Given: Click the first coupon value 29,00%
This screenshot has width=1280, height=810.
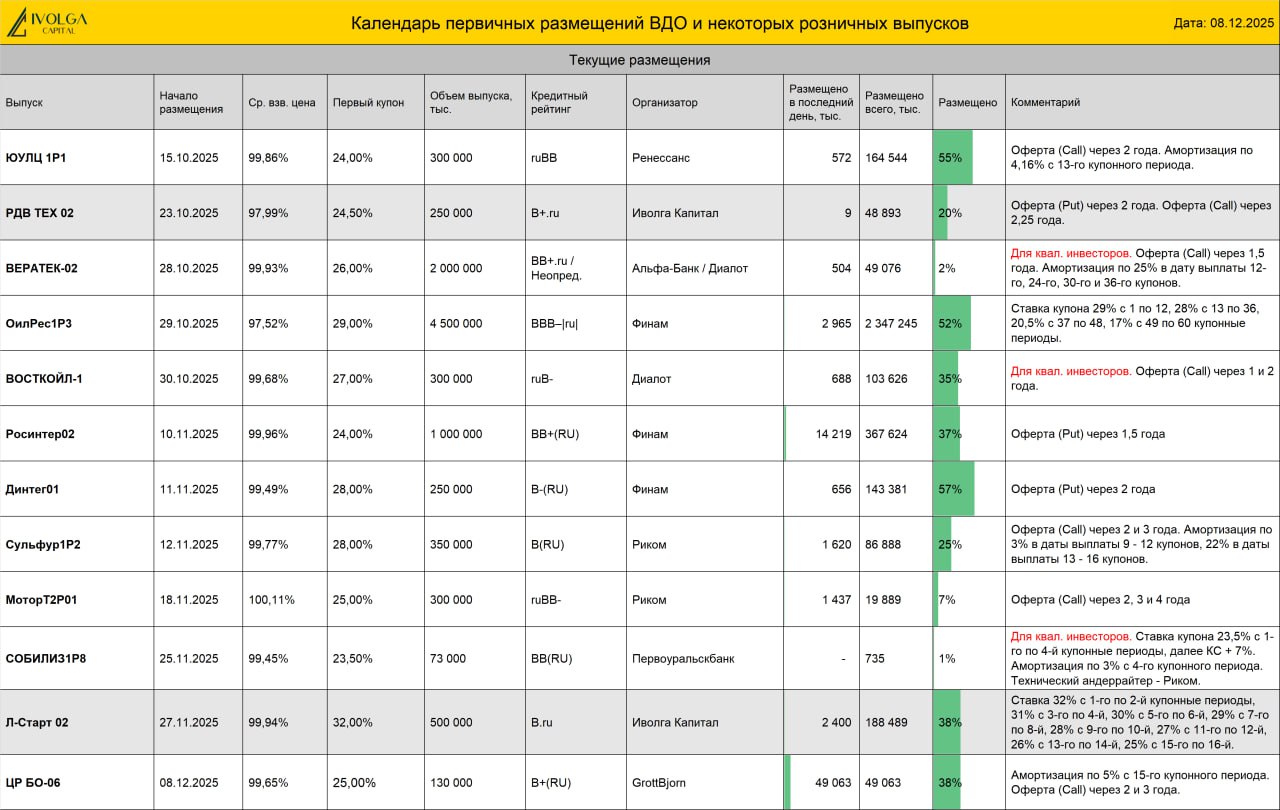Looking at the screenshot, I should [353, 323].
